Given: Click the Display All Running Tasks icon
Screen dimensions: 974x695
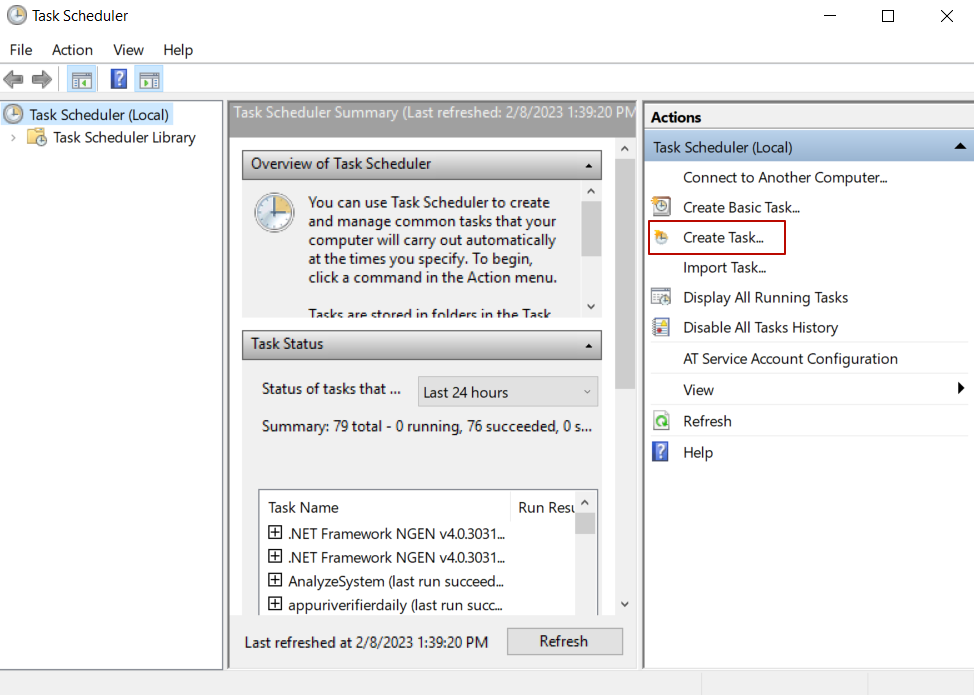Looking at the screenshot, I should (x=661, y=297).
